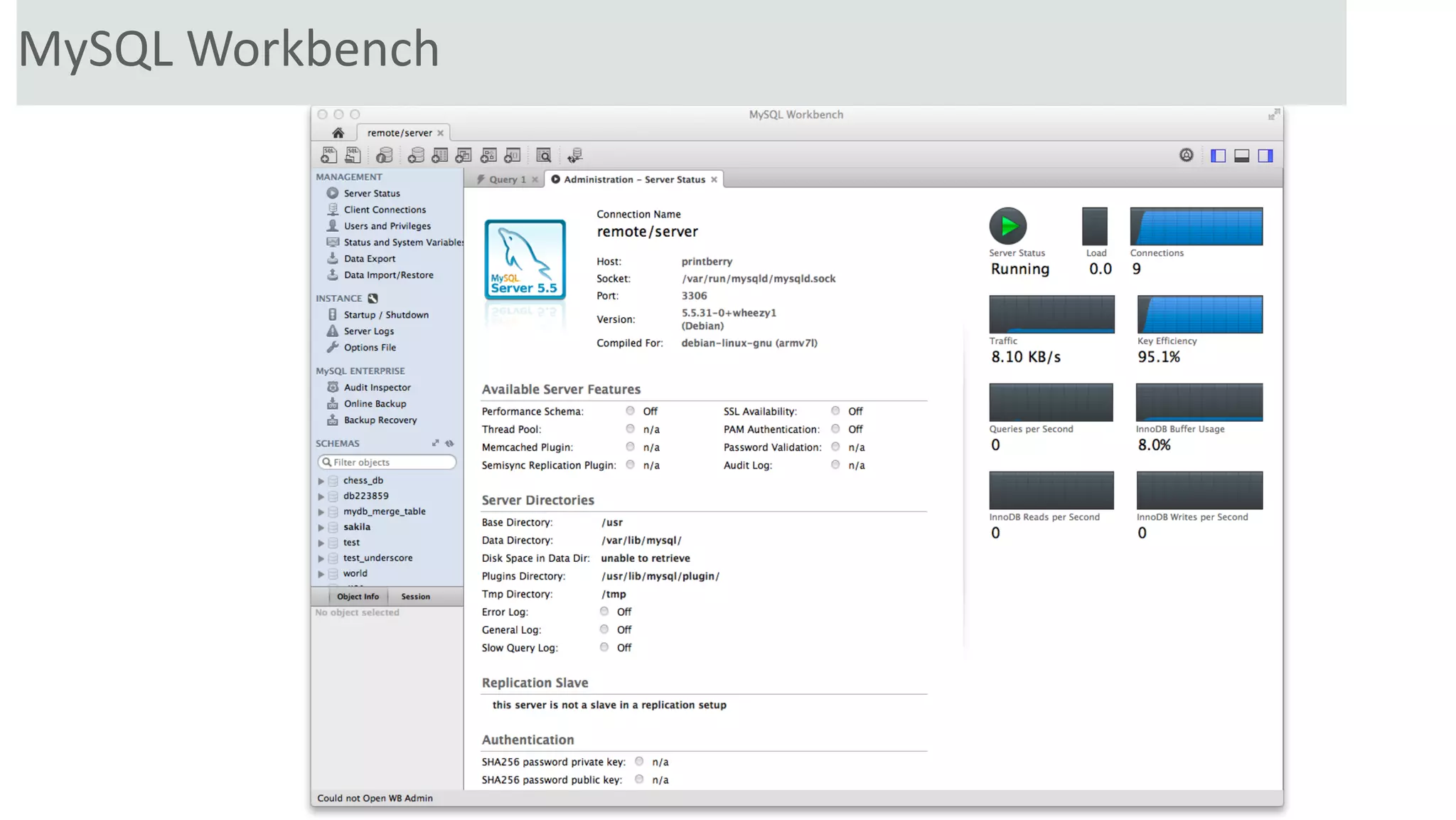Click the Instance configuration icon

[373, 299]
